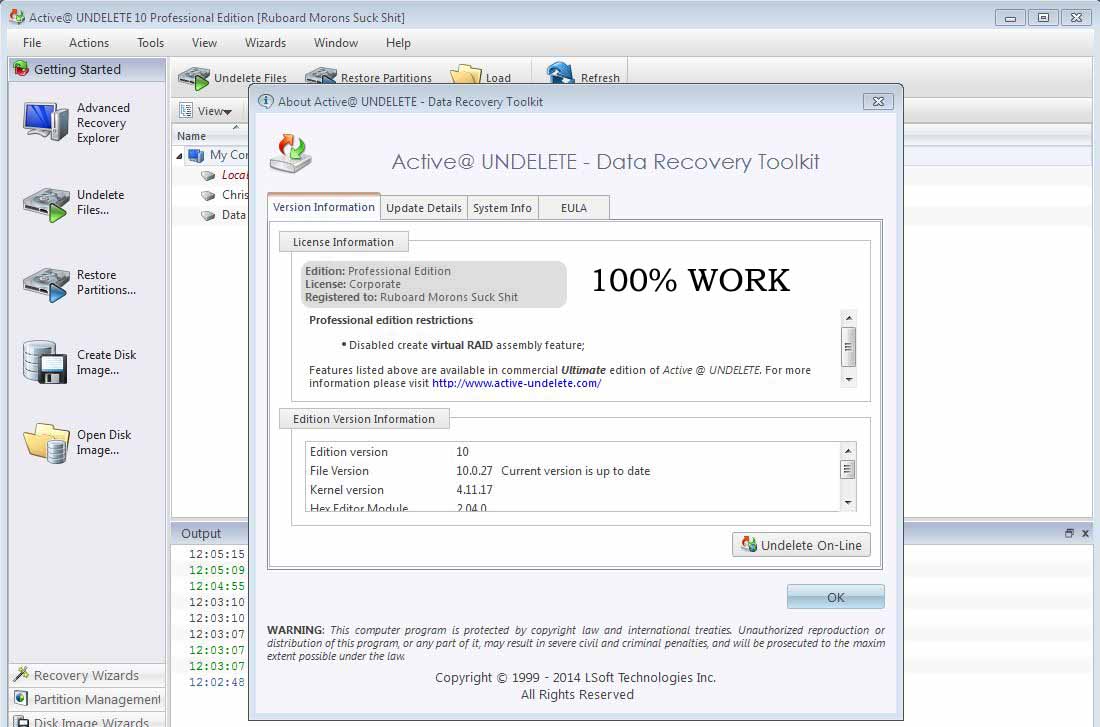The height and width of the screenshot is (727, 1100).
Task: Click the Undelete Files toolbar icon
Action: click(196, 76)
